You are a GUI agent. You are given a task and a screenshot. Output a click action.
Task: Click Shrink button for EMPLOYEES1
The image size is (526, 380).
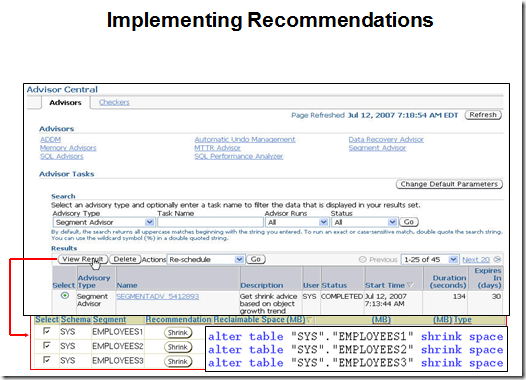click(x=178, y=333)
